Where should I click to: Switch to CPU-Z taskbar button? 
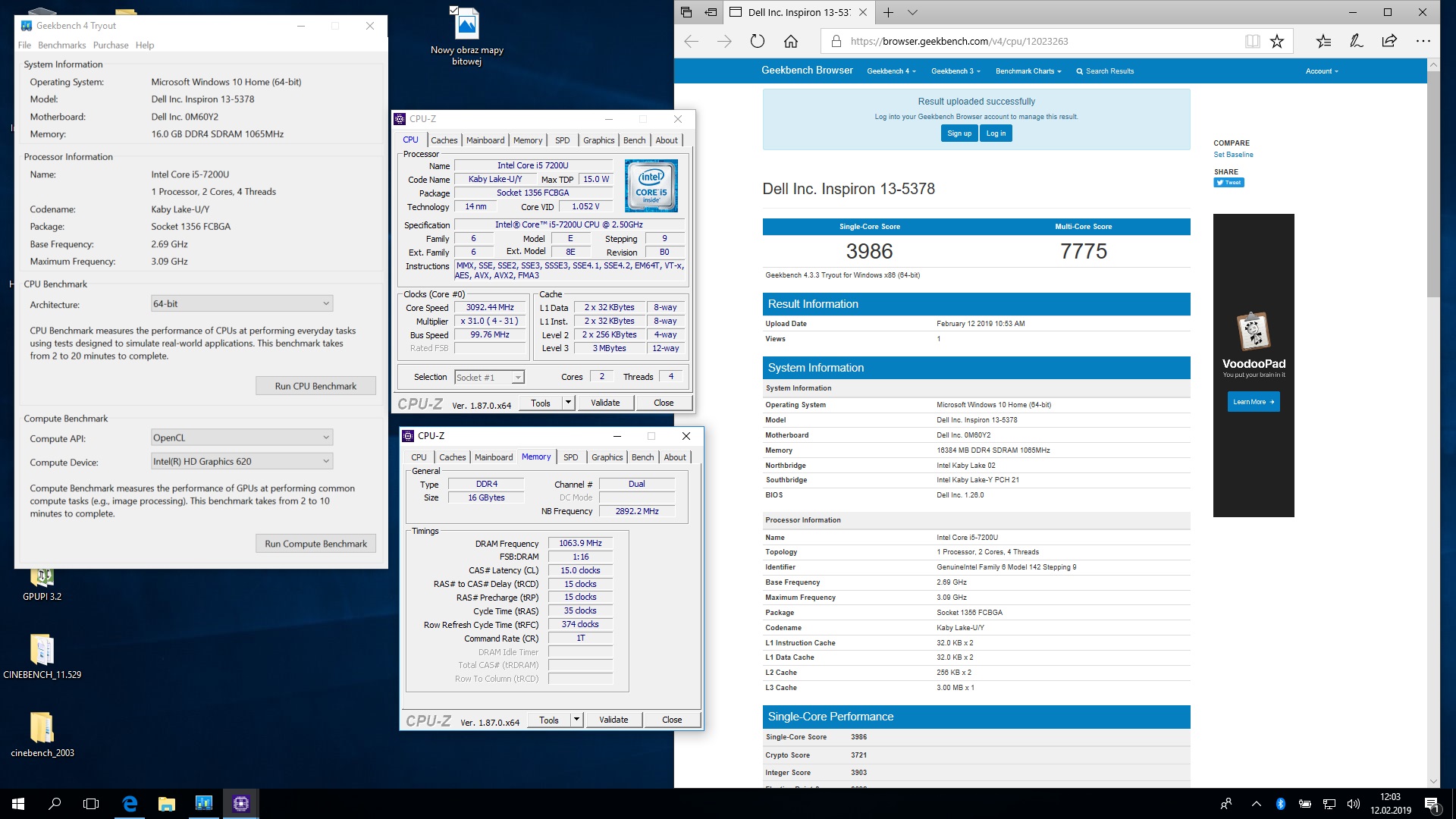(241, 804)
